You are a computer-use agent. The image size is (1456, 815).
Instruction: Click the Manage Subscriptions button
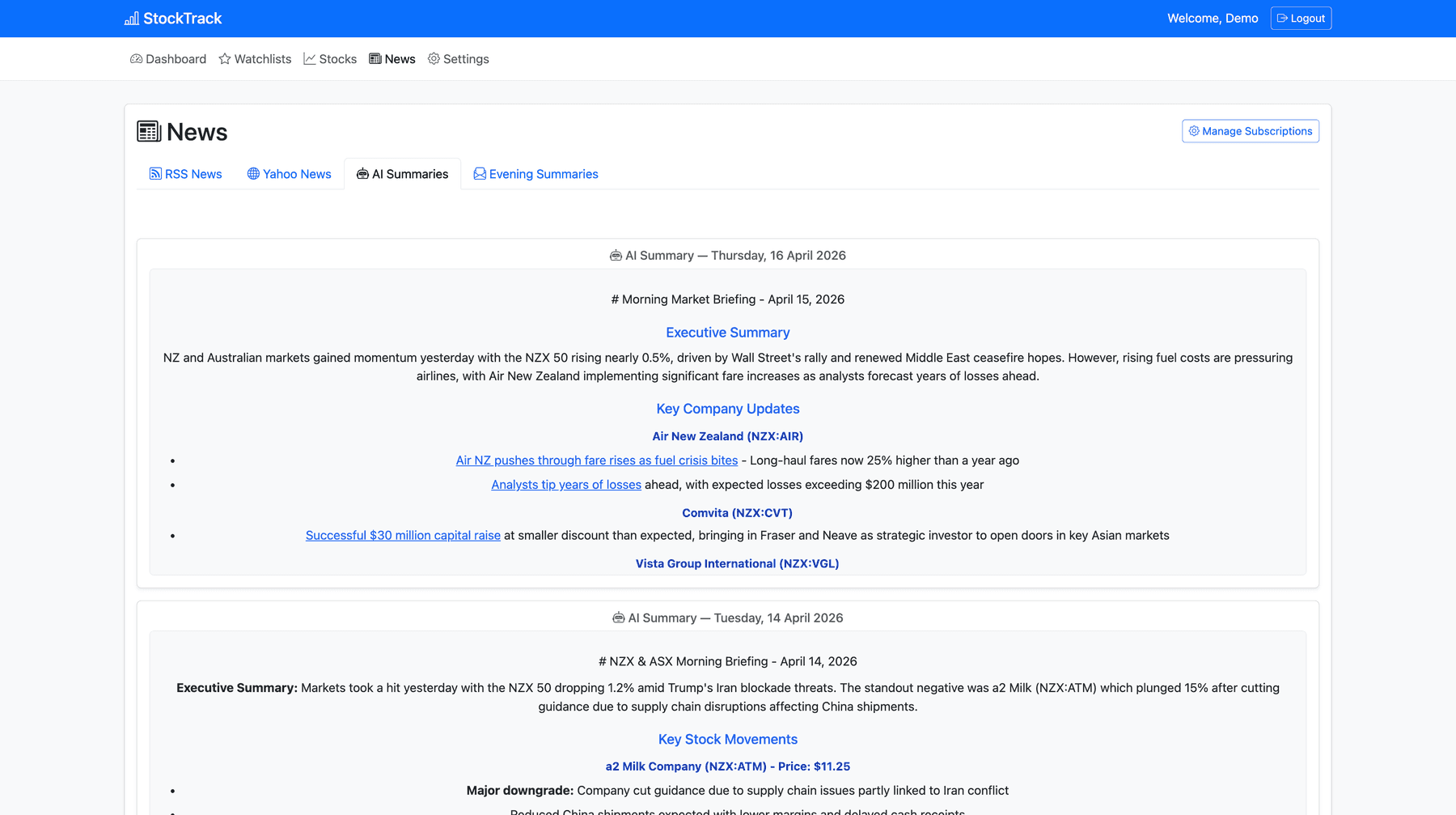[1251, 131]
